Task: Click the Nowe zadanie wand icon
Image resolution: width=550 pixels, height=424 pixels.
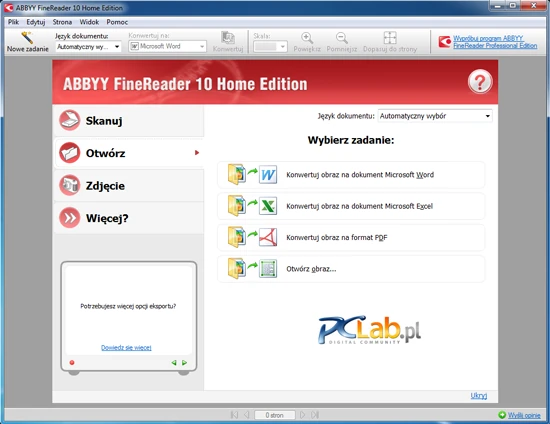Action: [x=27, y=38]
